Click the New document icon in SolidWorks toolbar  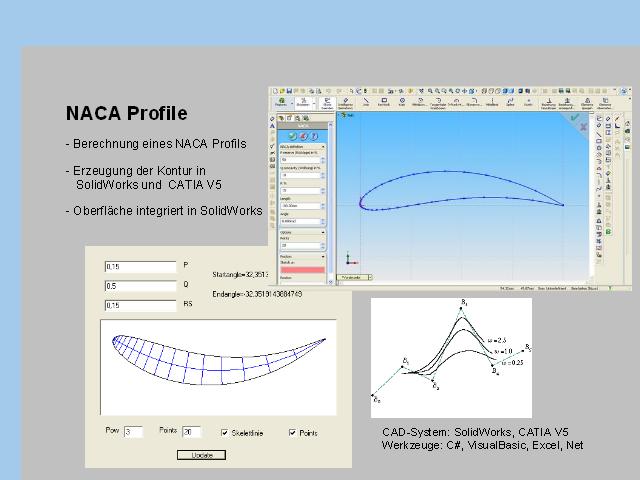point(275,91)
